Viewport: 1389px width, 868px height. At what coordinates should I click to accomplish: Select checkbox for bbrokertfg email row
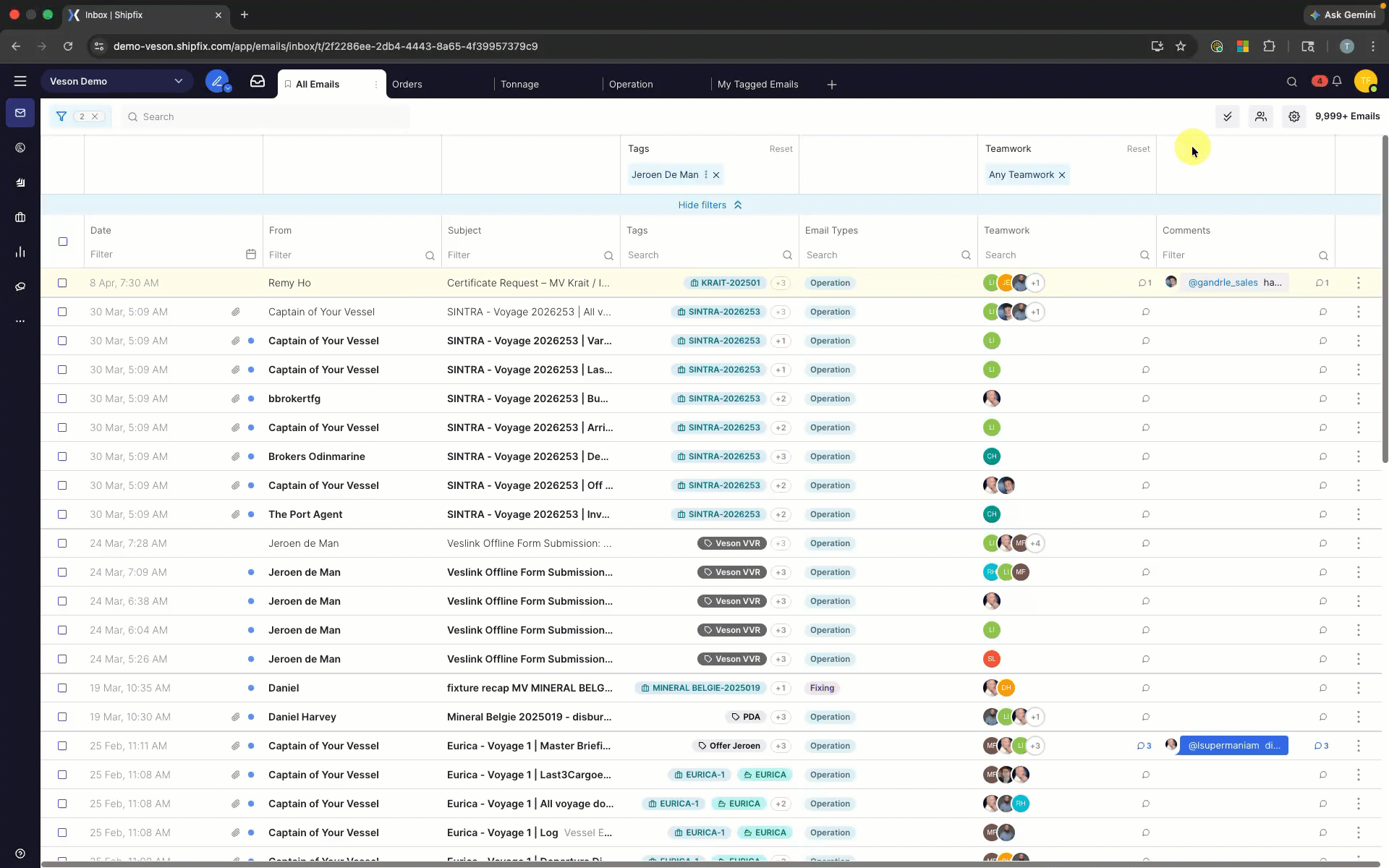[62, 399]
